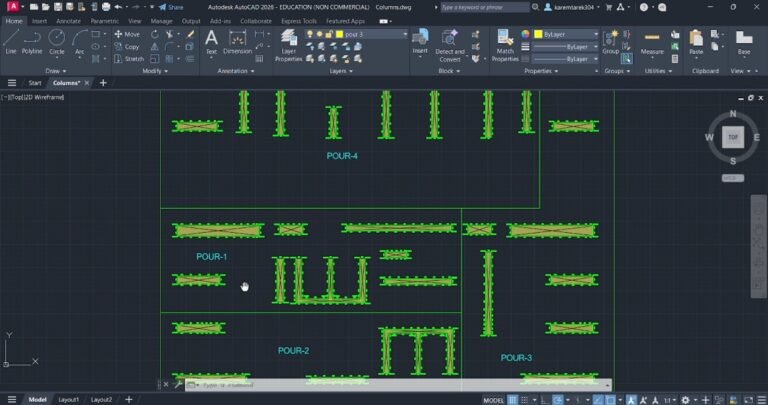The height and width of the screenshot is (405, 768).
Task: Click the Save icon in quick access toolbar
Action: point(58,7)
